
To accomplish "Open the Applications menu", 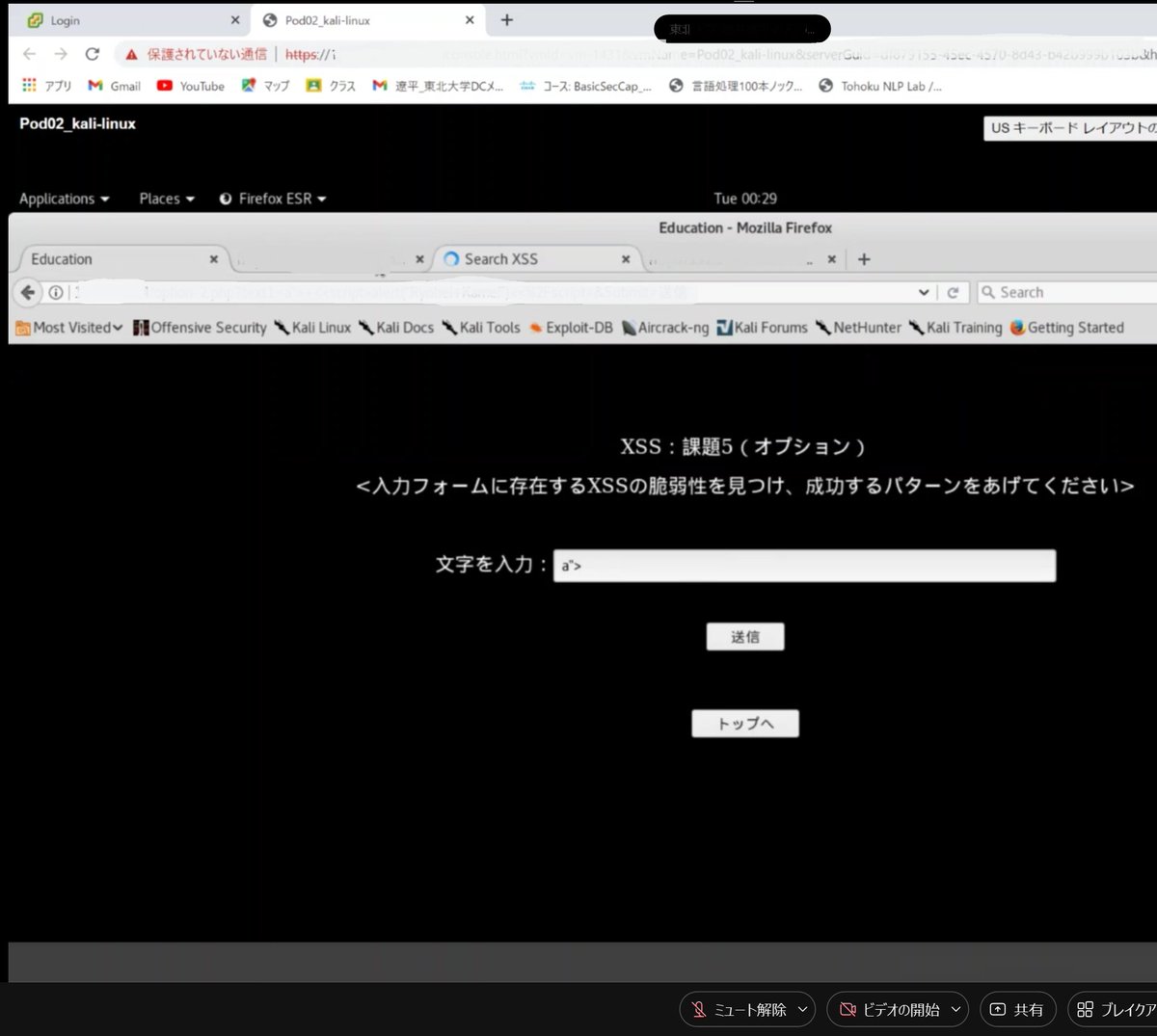I will (x=65, y=199).
